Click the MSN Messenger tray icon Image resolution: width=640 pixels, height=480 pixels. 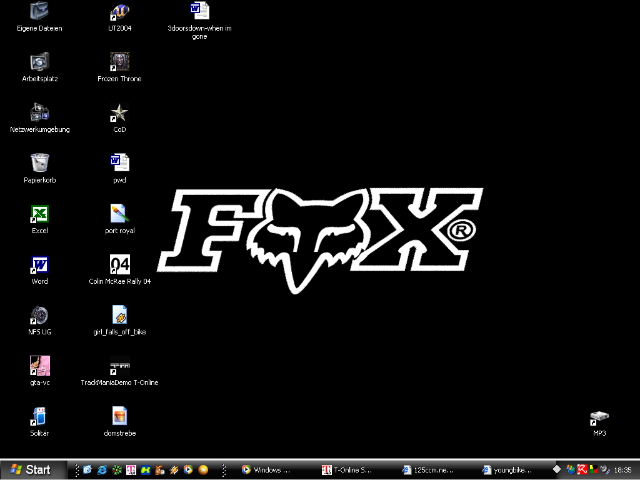571,470
